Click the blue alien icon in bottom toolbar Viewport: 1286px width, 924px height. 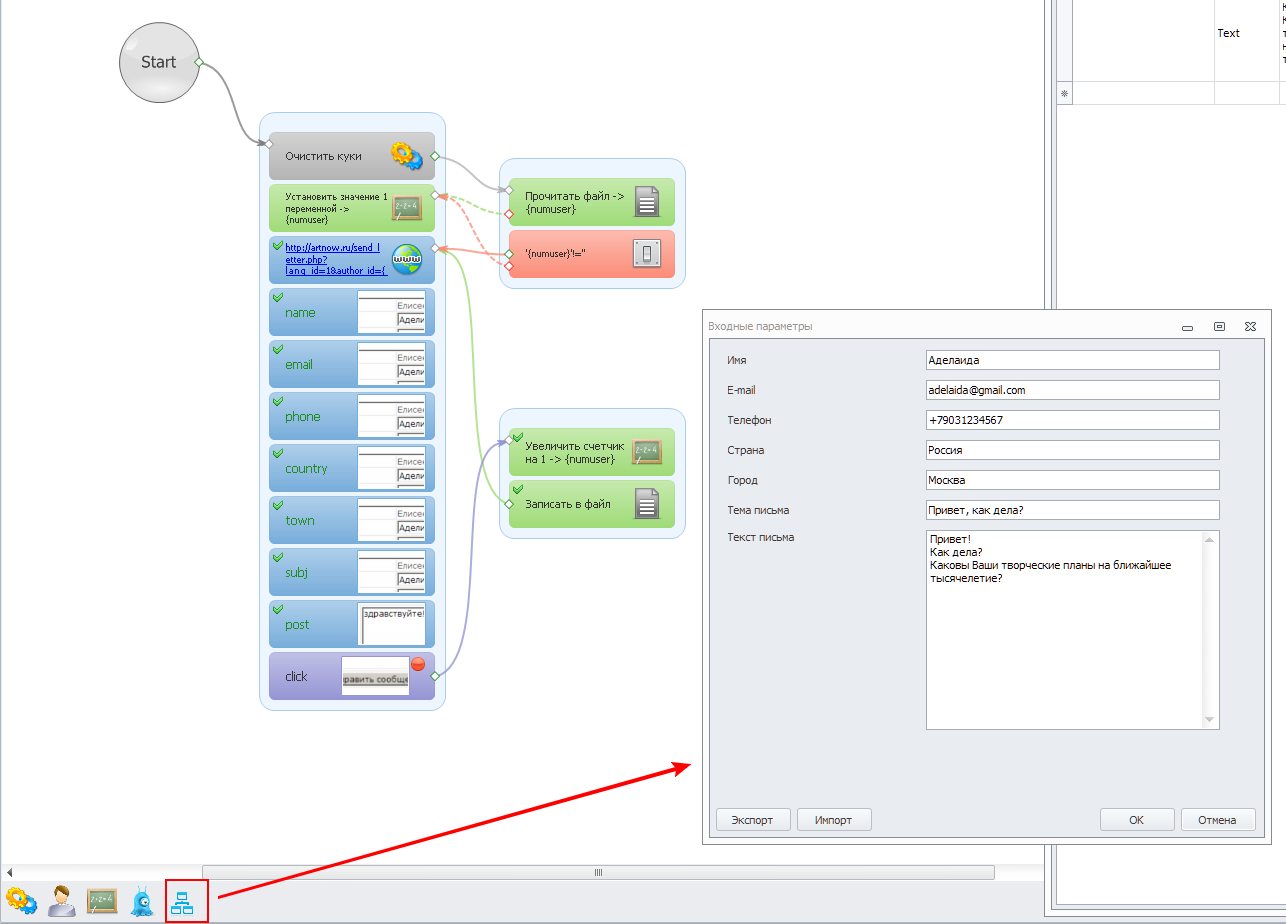pyautogui.click(x=142, y=901)
